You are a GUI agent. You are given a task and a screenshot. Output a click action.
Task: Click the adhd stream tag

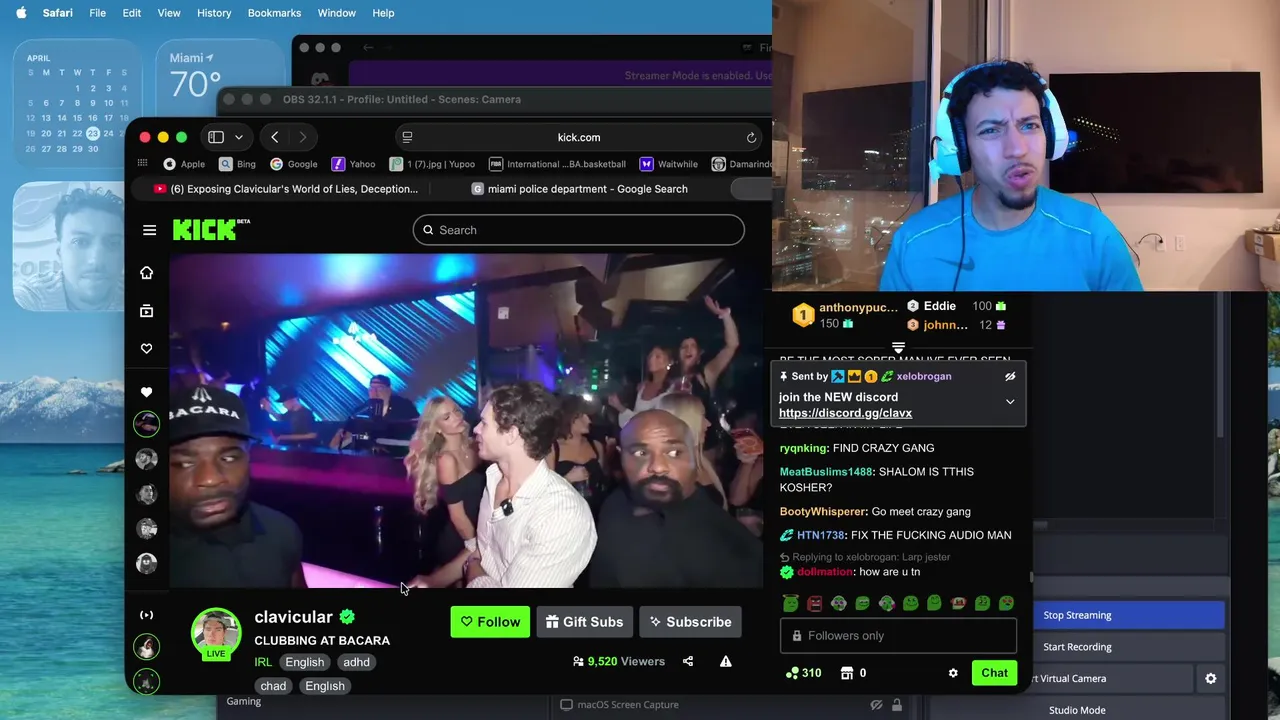click(356, 662)
